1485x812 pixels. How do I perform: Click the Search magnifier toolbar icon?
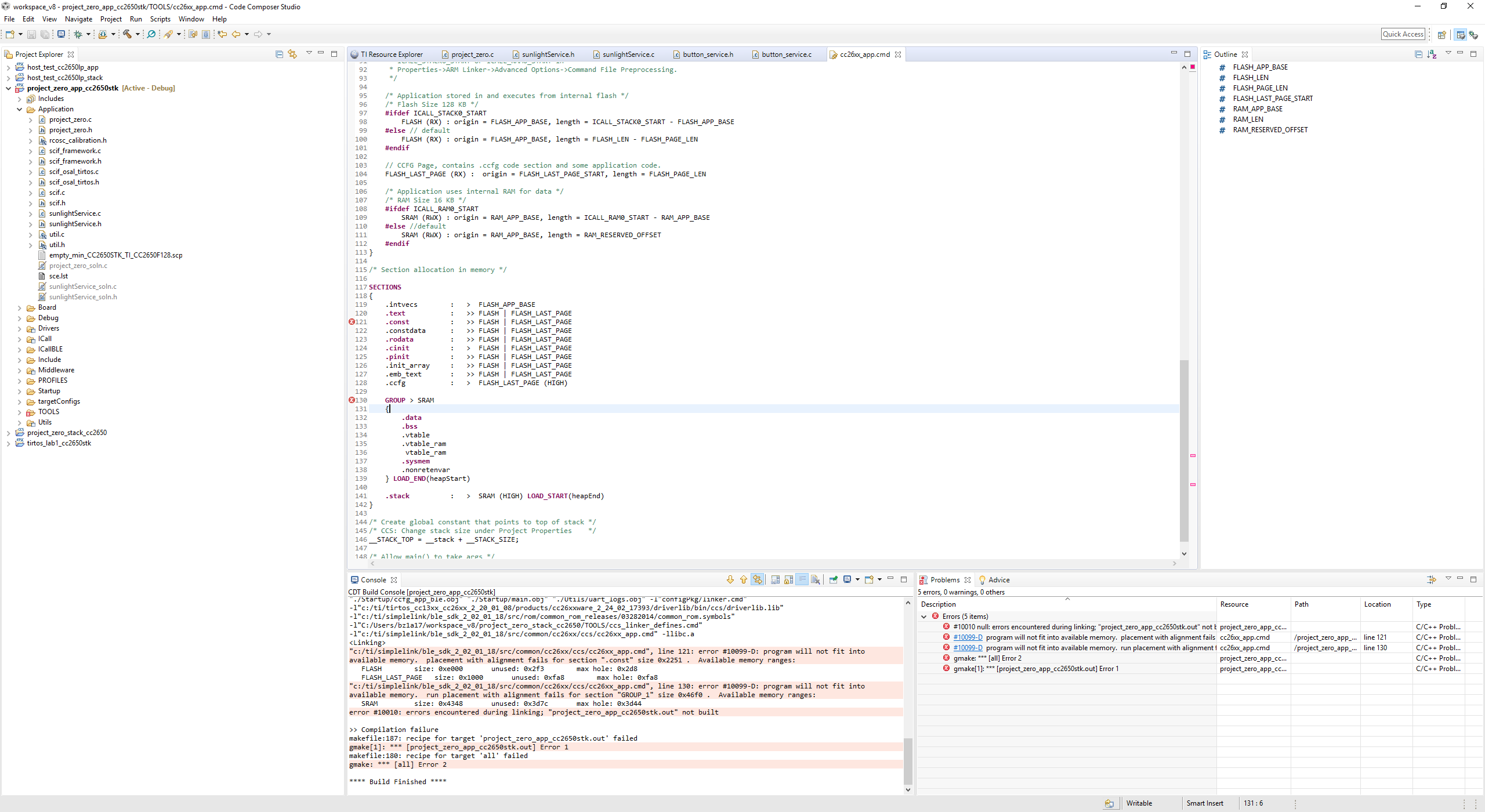point(151,34)
